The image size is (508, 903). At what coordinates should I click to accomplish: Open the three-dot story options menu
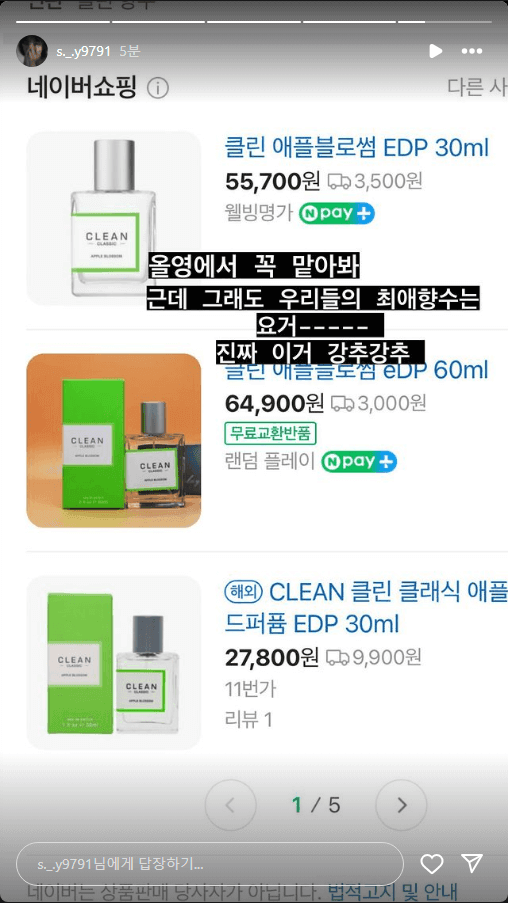click(472, 51)
